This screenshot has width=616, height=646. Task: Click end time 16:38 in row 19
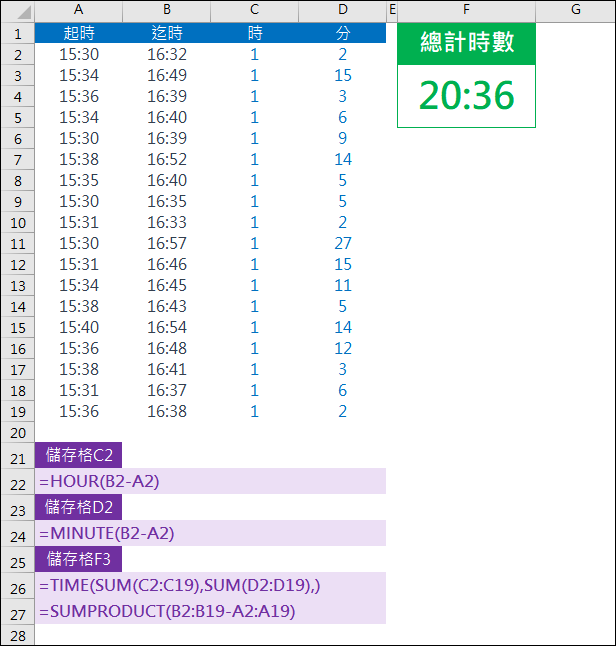pyautogui.click(x=166, y=411)
